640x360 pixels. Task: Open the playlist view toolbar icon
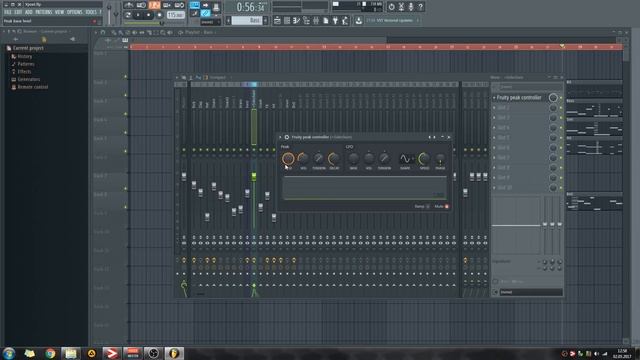[277, 20]
